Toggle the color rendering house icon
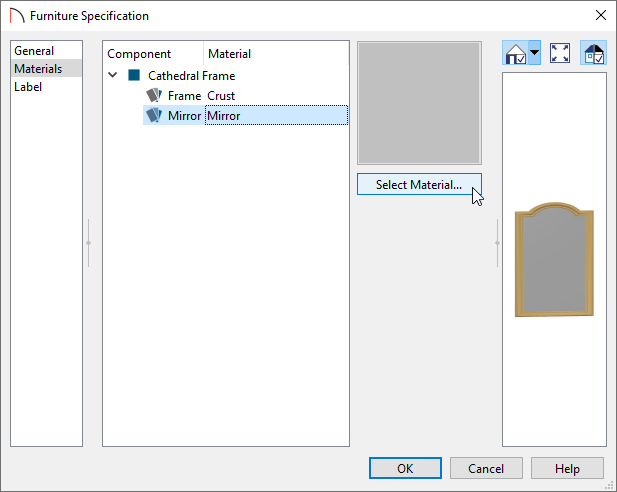The image size is (617, 492). (x=594, y=53)
